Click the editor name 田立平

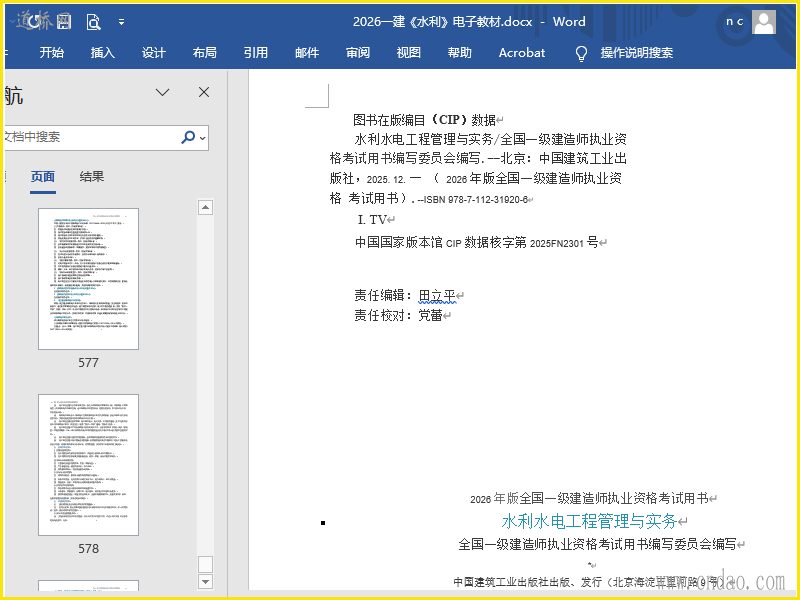tap(437, 296)
